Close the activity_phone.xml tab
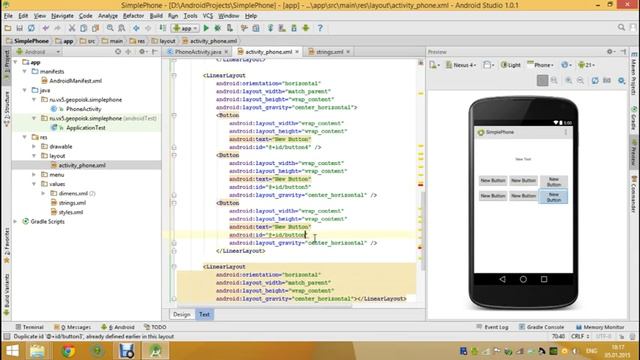 (x=297, y=52)
